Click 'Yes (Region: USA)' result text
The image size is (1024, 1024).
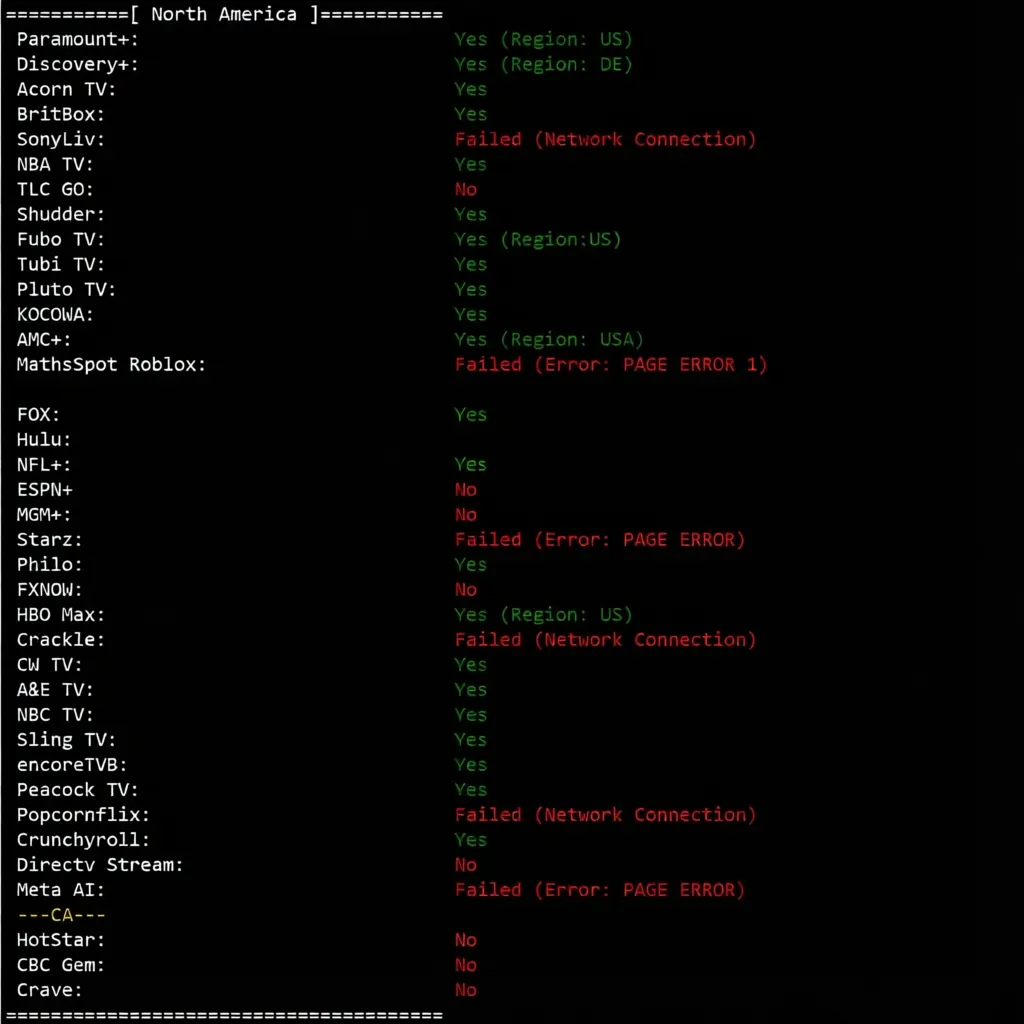point(549,340)
